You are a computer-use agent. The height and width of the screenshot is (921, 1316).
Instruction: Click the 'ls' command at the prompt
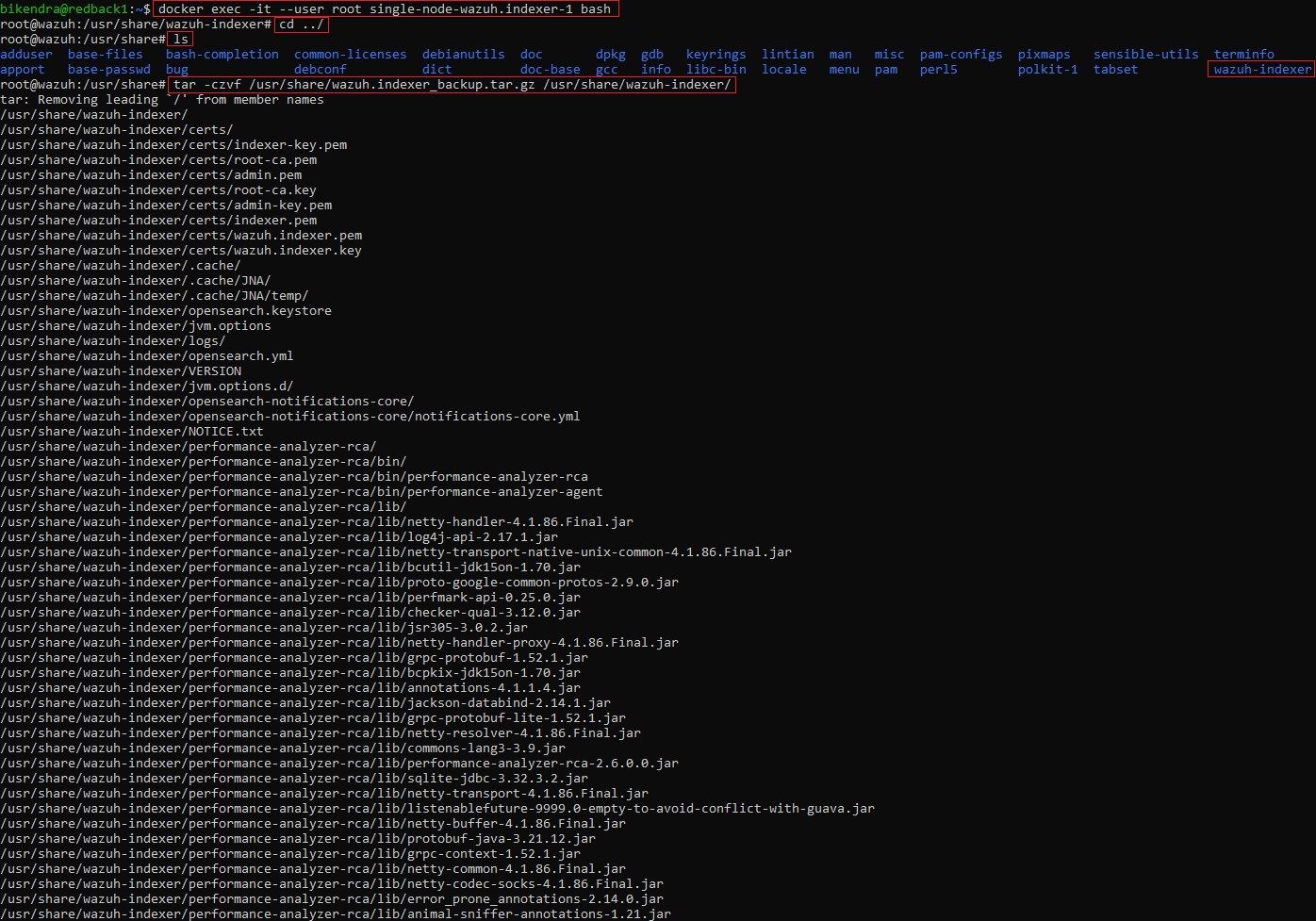click(x=181, y=39)
